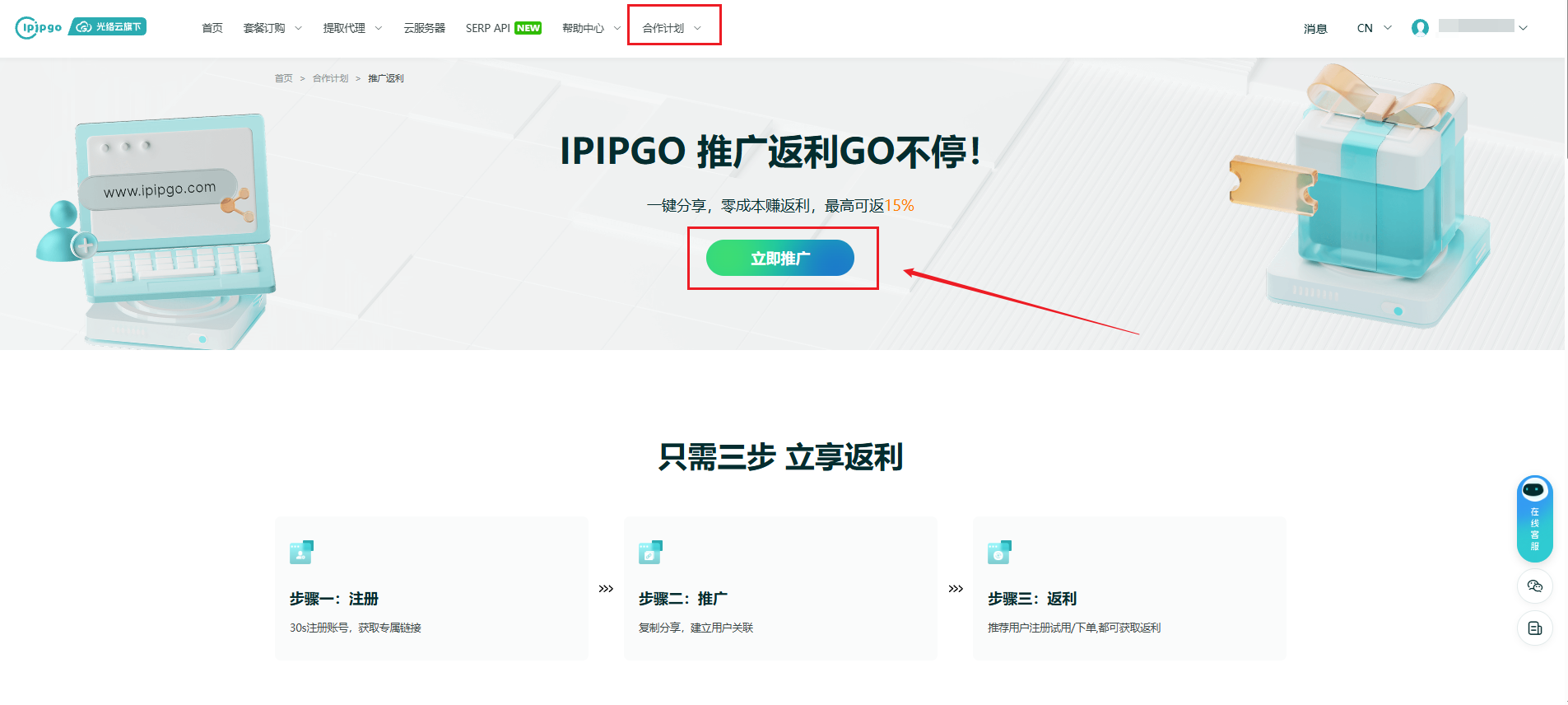This screenshot has height=705, width=1568.
Task: Expand the 套餐订购 dropdown
Action: (272, 28)
